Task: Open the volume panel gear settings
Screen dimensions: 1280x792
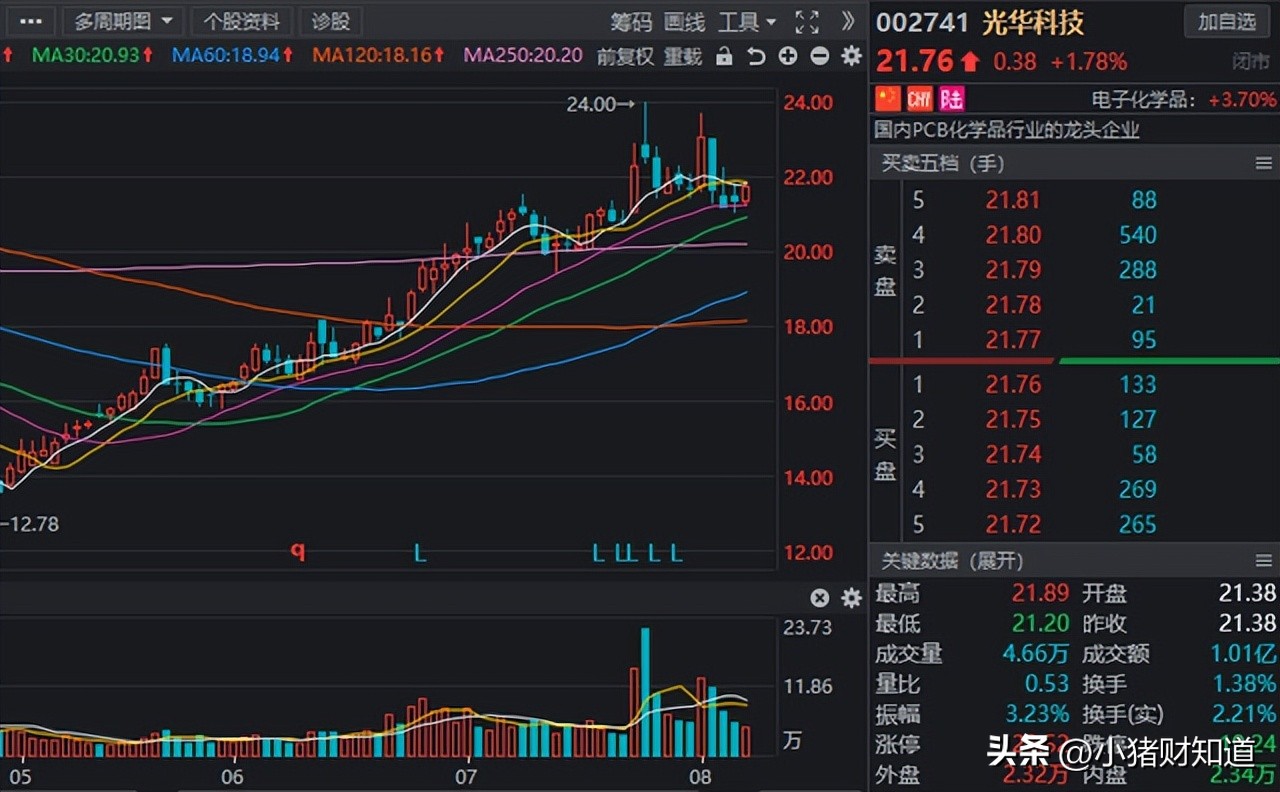Action: pyautogui.click(x=850, y=598)
